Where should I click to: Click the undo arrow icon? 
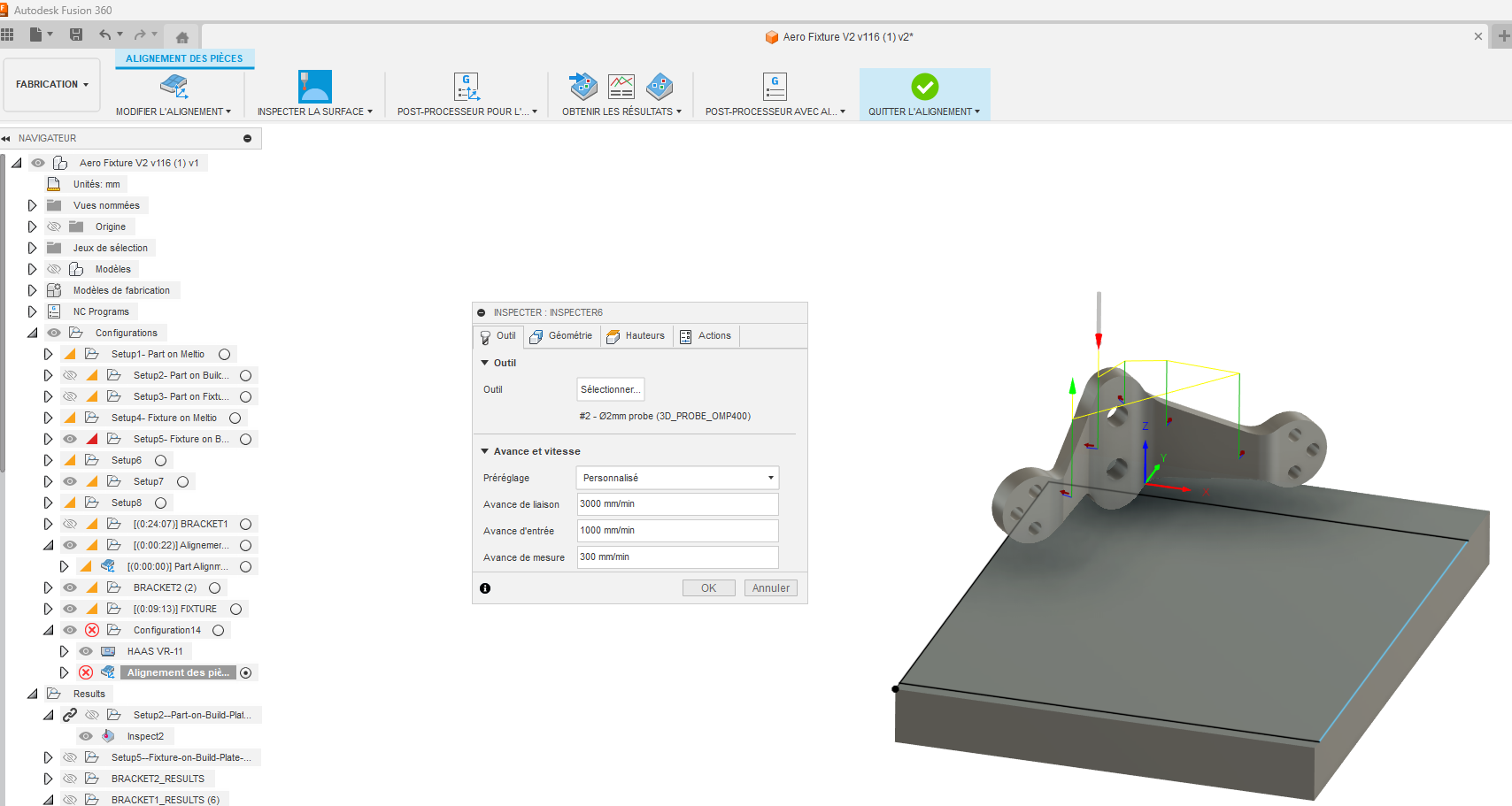click(x=105, y=35)
